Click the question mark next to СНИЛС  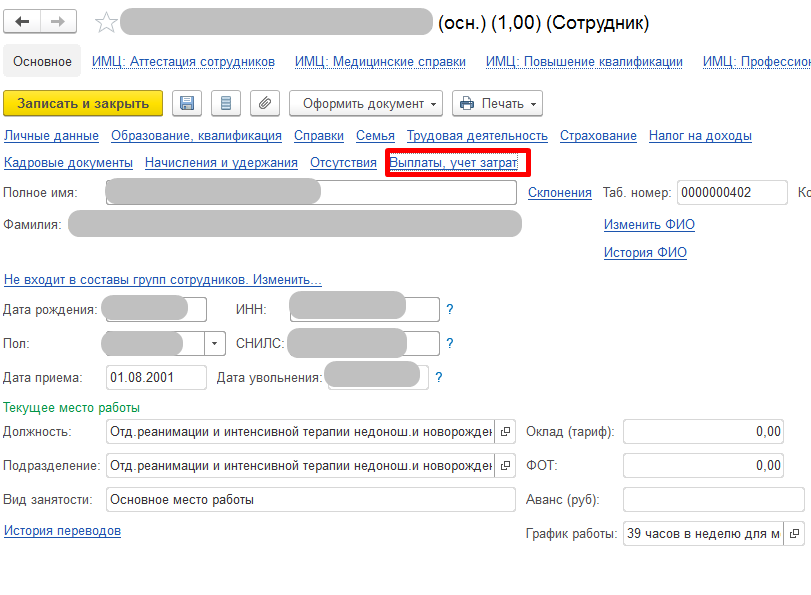450,344
